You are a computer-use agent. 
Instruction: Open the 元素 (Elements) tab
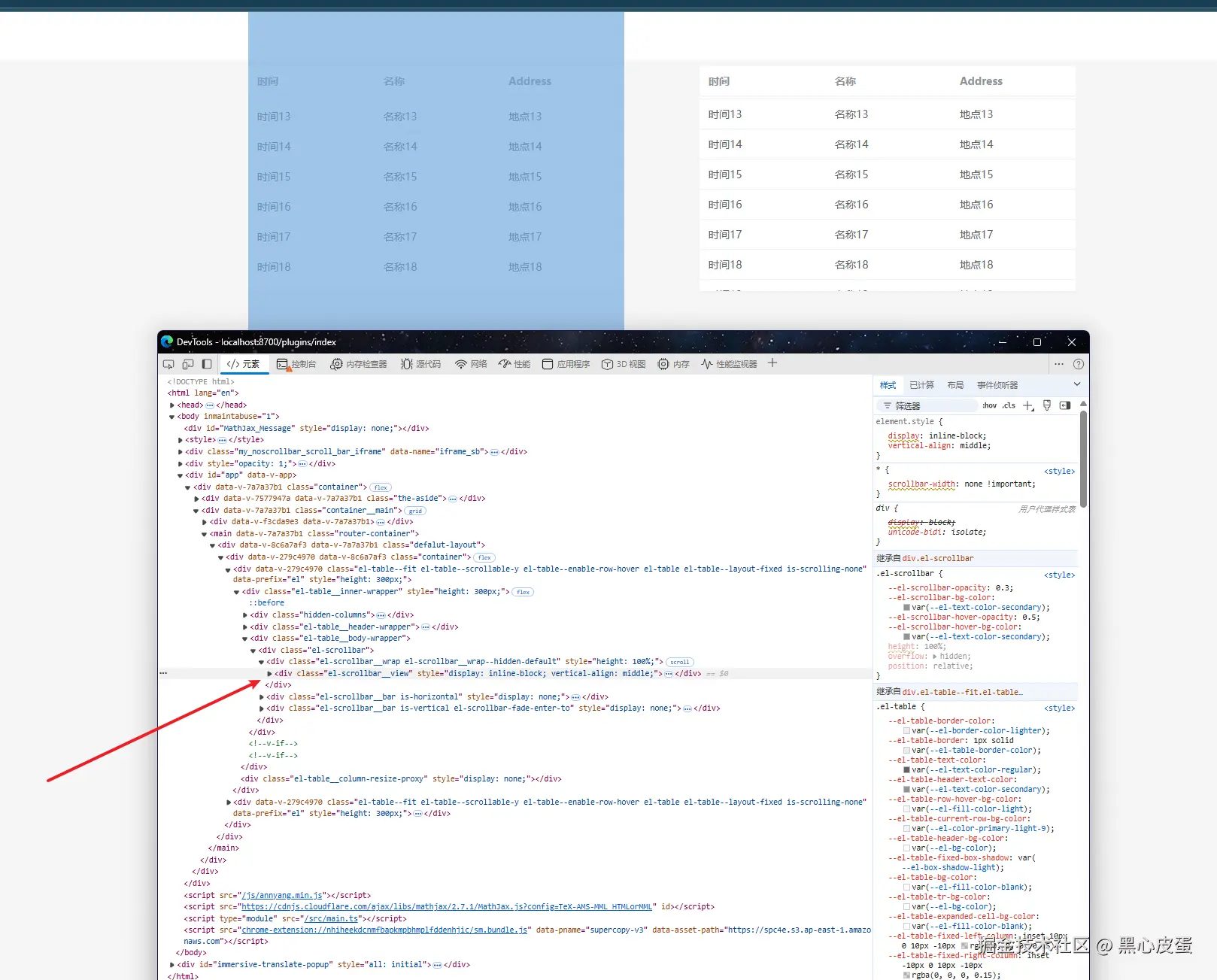click(x=244, y=364)
